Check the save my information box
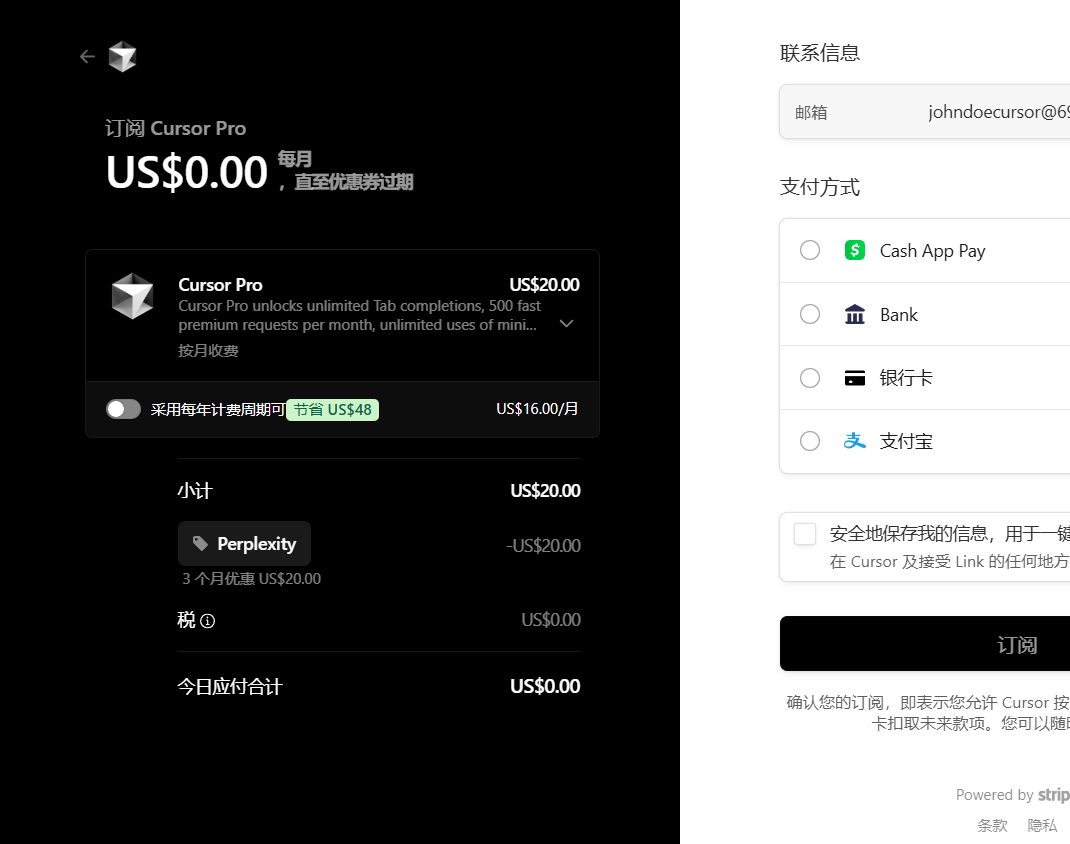Viewport: 1070px width, 844px height. [x=805, y=534]
